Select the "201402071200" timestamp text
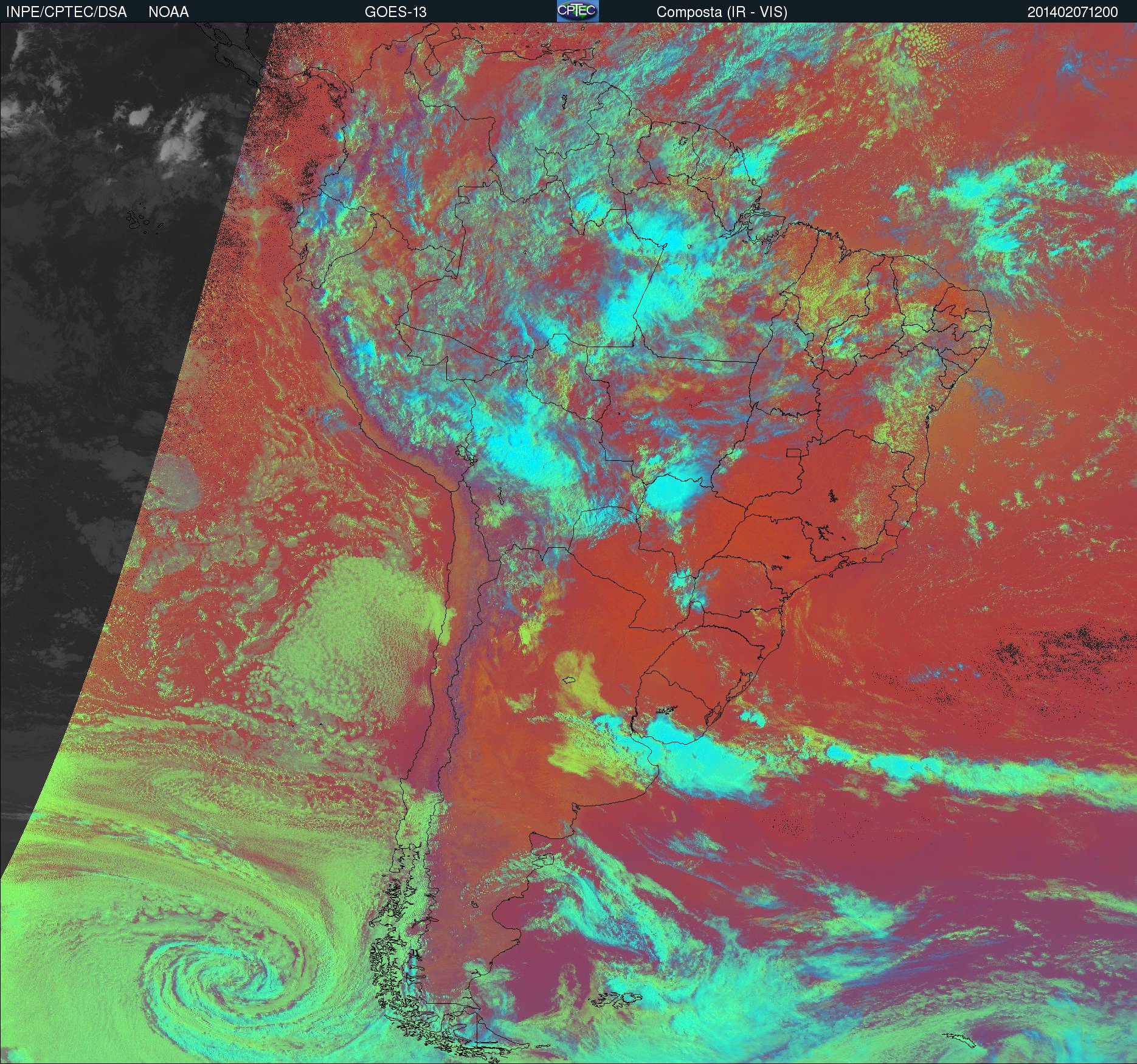This screenshot has height=1064, width=1137. [1073, 12]
